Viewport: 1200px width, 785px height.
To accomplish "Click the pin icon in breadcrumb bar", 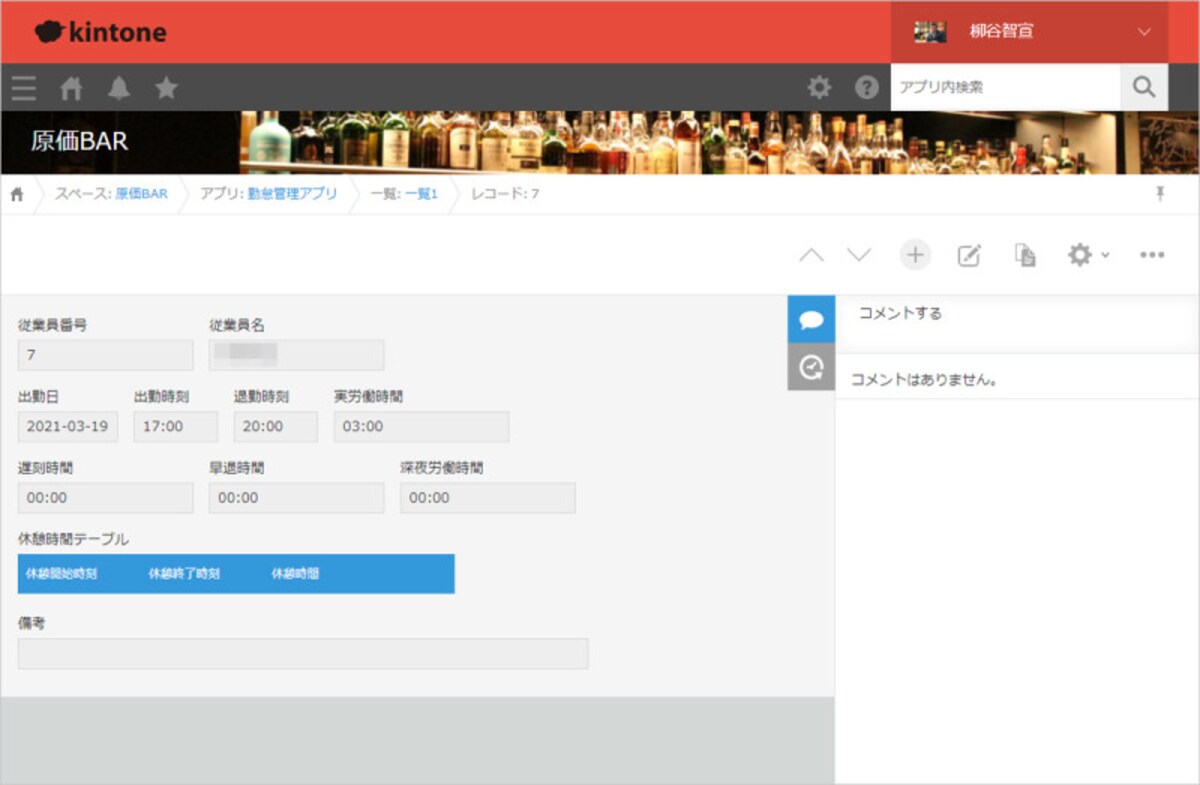I will coord(1160,194).
